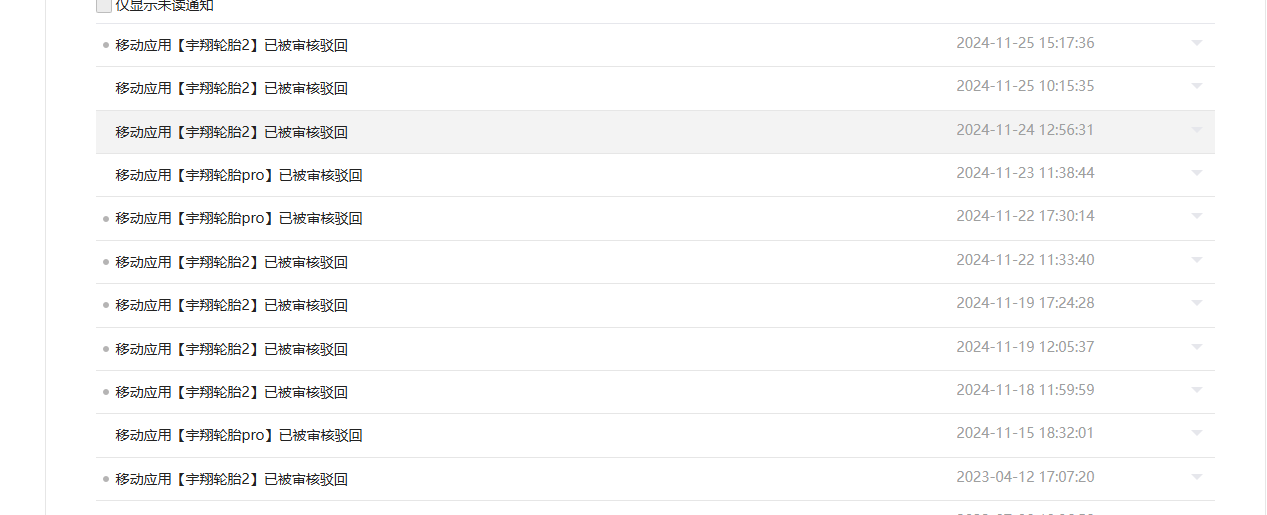Expand arrow for 2024-11-22 11:33:40 notification
Screen dimensions: 1267x515
point(1197,260)
